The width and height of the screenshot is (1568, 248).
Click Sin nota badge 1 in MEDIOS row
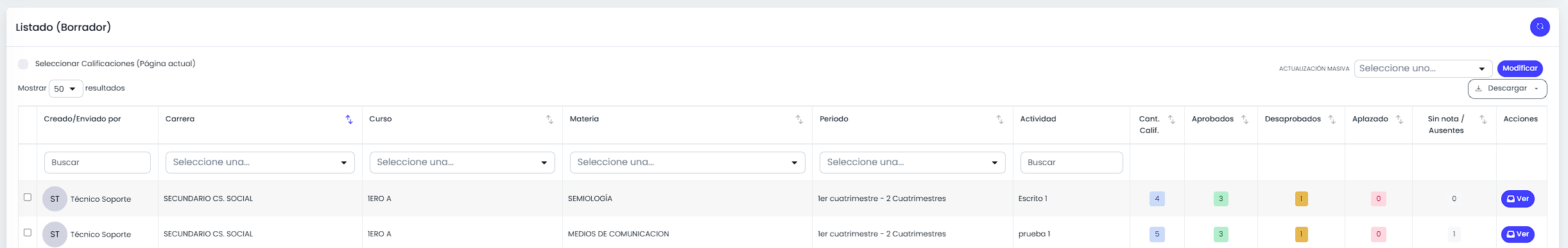[x=1454, y=235]
